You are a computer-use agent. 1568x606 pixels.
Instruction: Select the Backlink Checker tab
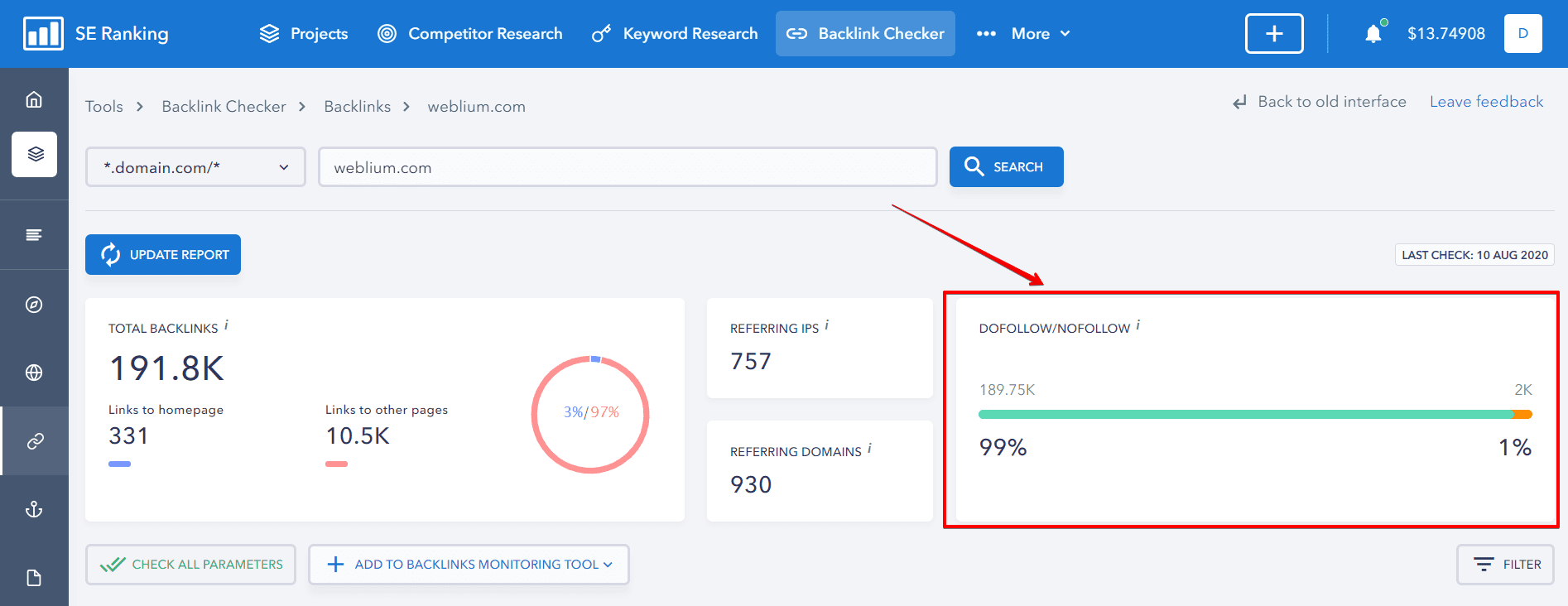pos(865,34)
